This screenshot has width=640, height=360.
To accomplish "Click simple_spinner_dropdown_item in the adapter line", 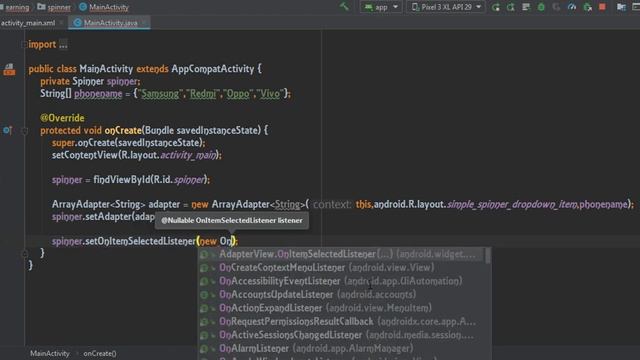I will [x=512, y=204].
